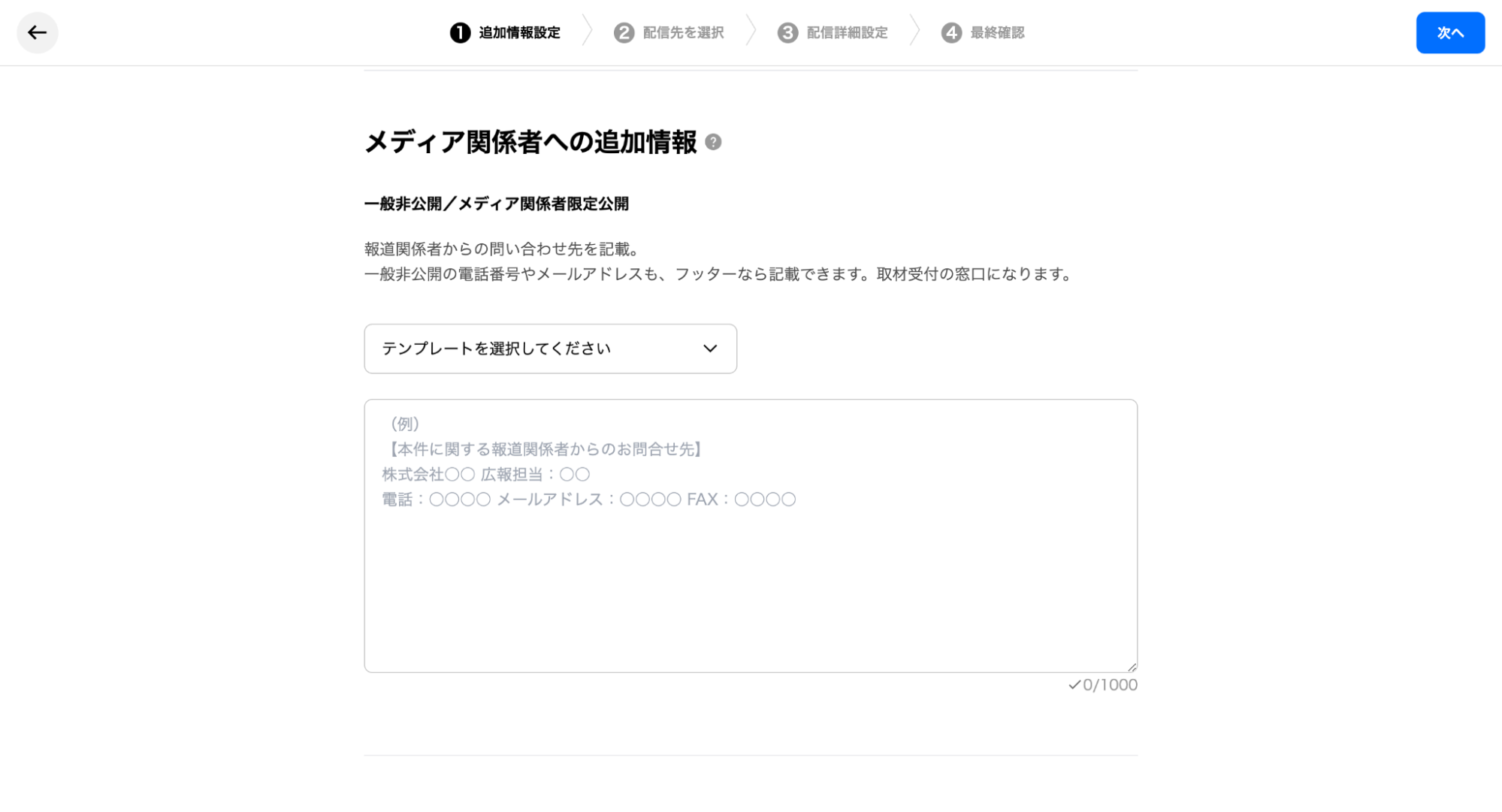The height and width of the screenshot is (812, 1502).
Task: Open help tooltip next to メディア関係者への追加情報
Action: click(x=713, y=142)
